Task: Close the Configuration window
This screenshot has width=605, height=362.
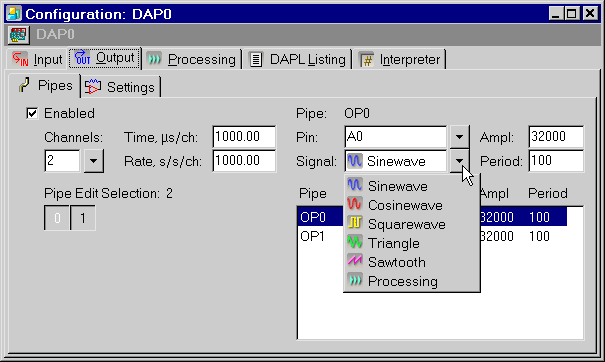Action: tap(590, 14)
